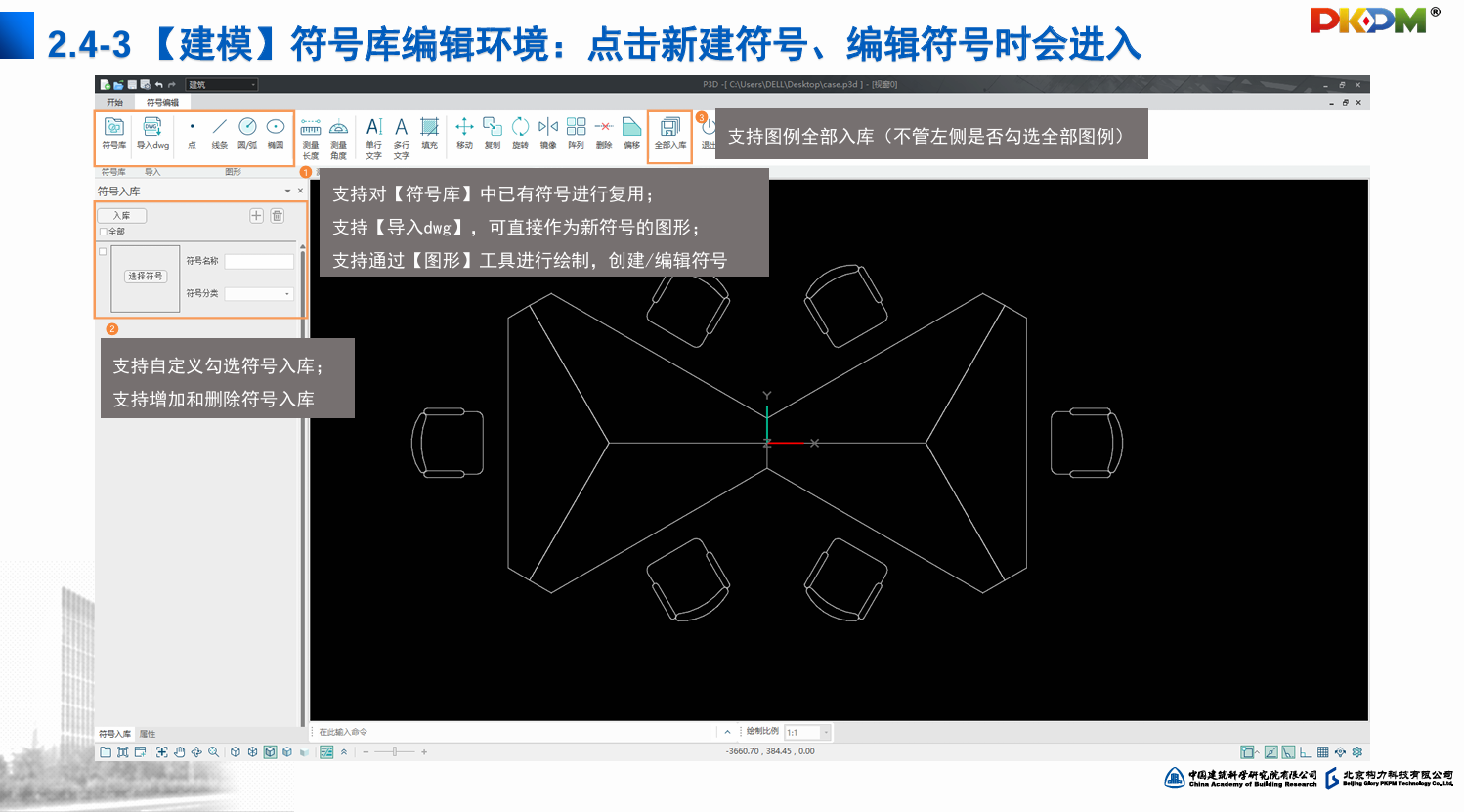Image resolution: width=1464 pixels, height=812 pixels.
Task: Expand the command line history chevron
Action: (x=727, y=732)
